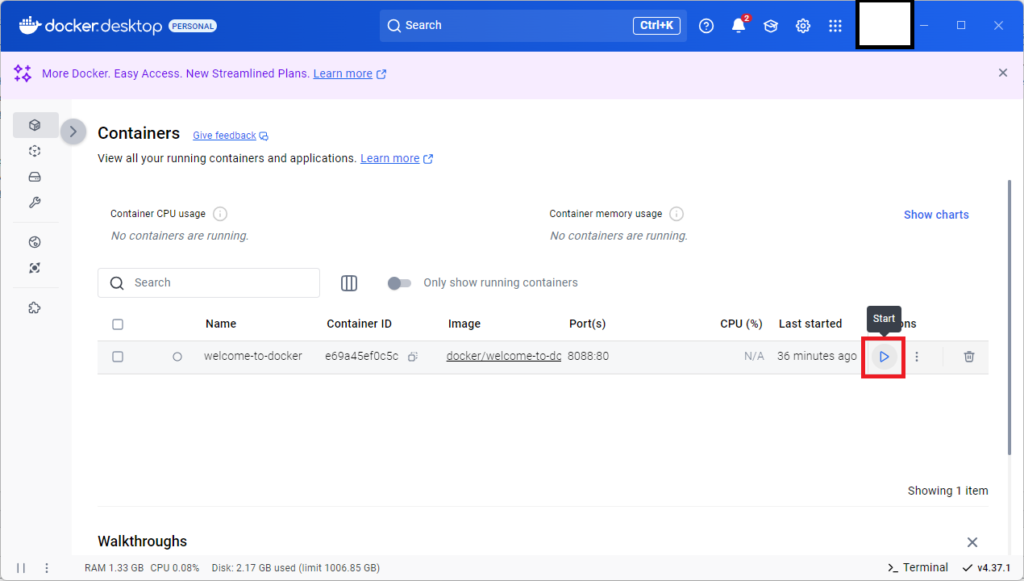Open the Terminal from status bar
Screen dimensions: 1024x581
click(918, 568)
